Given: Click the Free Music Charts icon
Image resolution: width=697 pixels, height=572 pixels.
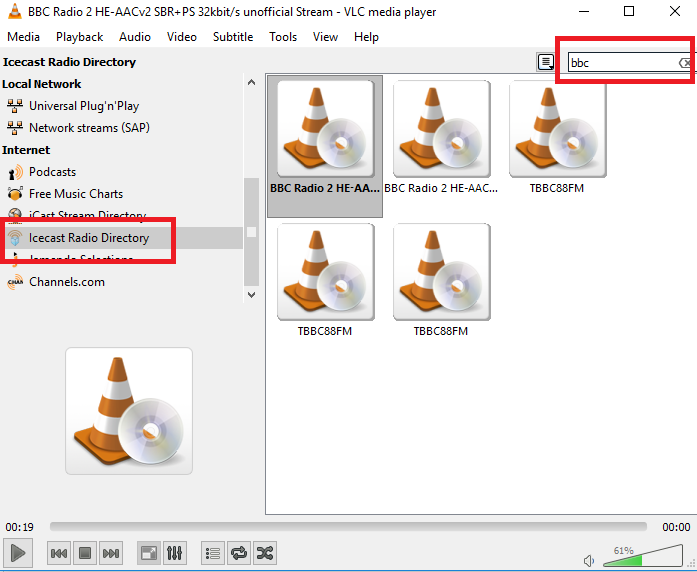Looking at the screenshot, I should pos(15,194).
